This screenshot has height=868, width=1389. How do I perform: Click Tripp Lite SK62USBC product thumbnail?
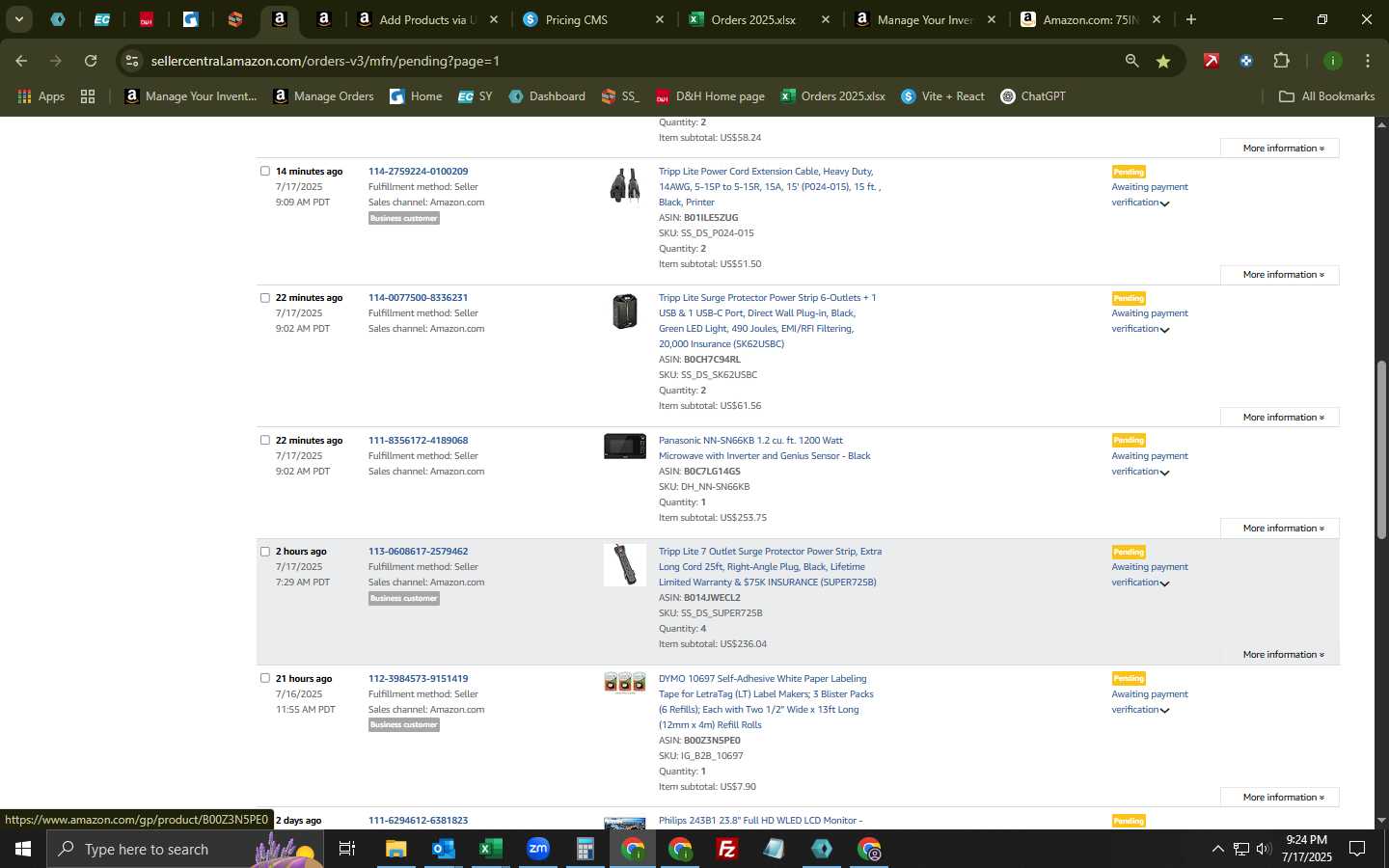[624, 312]
